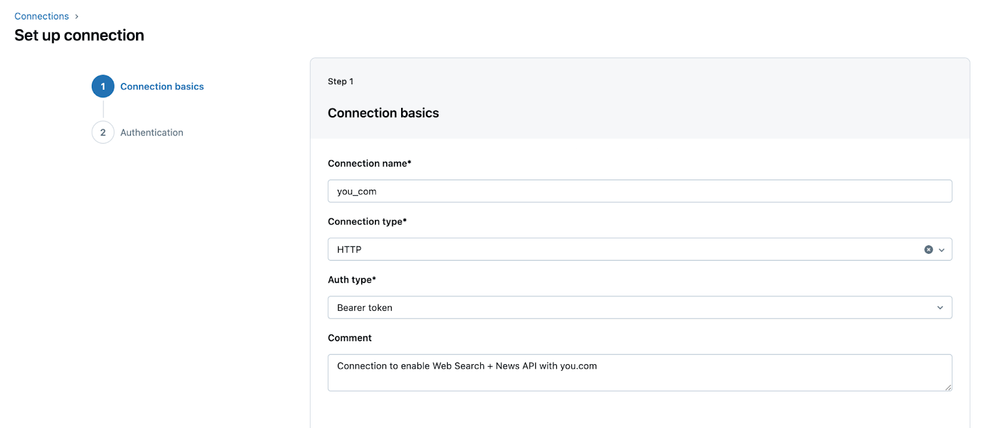
Task: Click the Comment box resize handle
Action: pos(947,386)
